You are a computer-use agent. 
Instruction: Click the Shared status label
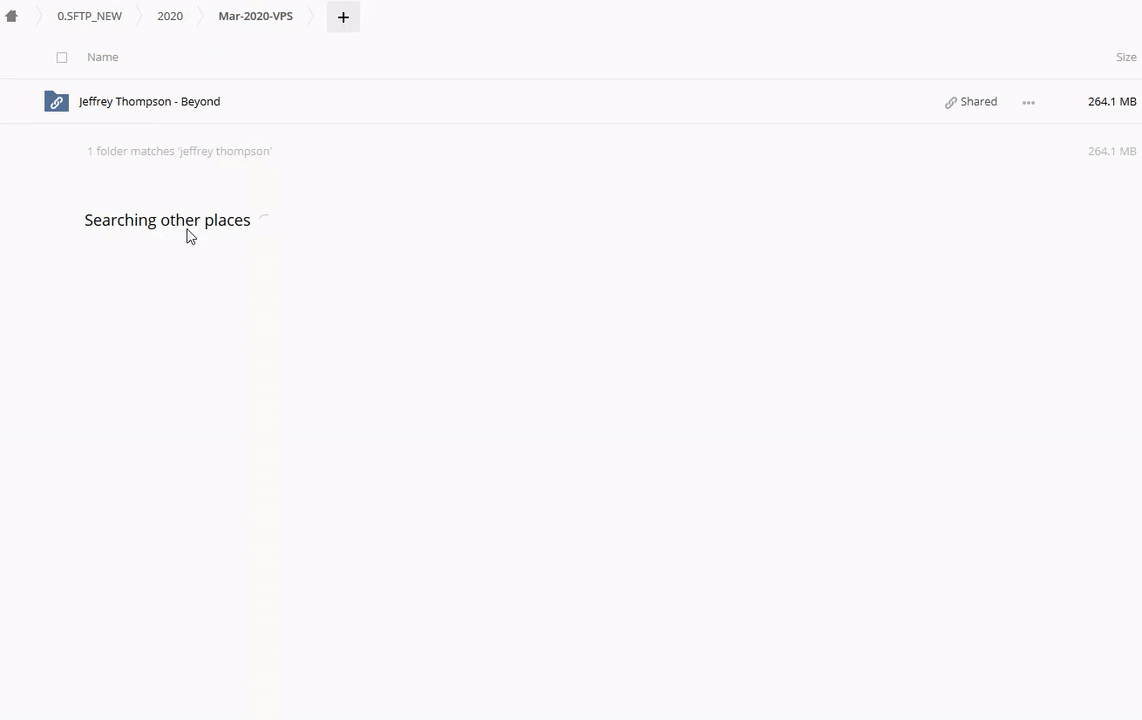(978, 101)
